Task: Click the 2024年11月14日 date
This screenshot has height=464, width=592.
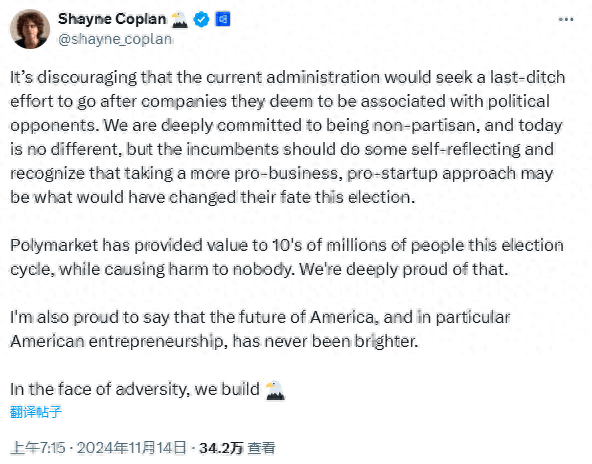Action: point(131,448)
